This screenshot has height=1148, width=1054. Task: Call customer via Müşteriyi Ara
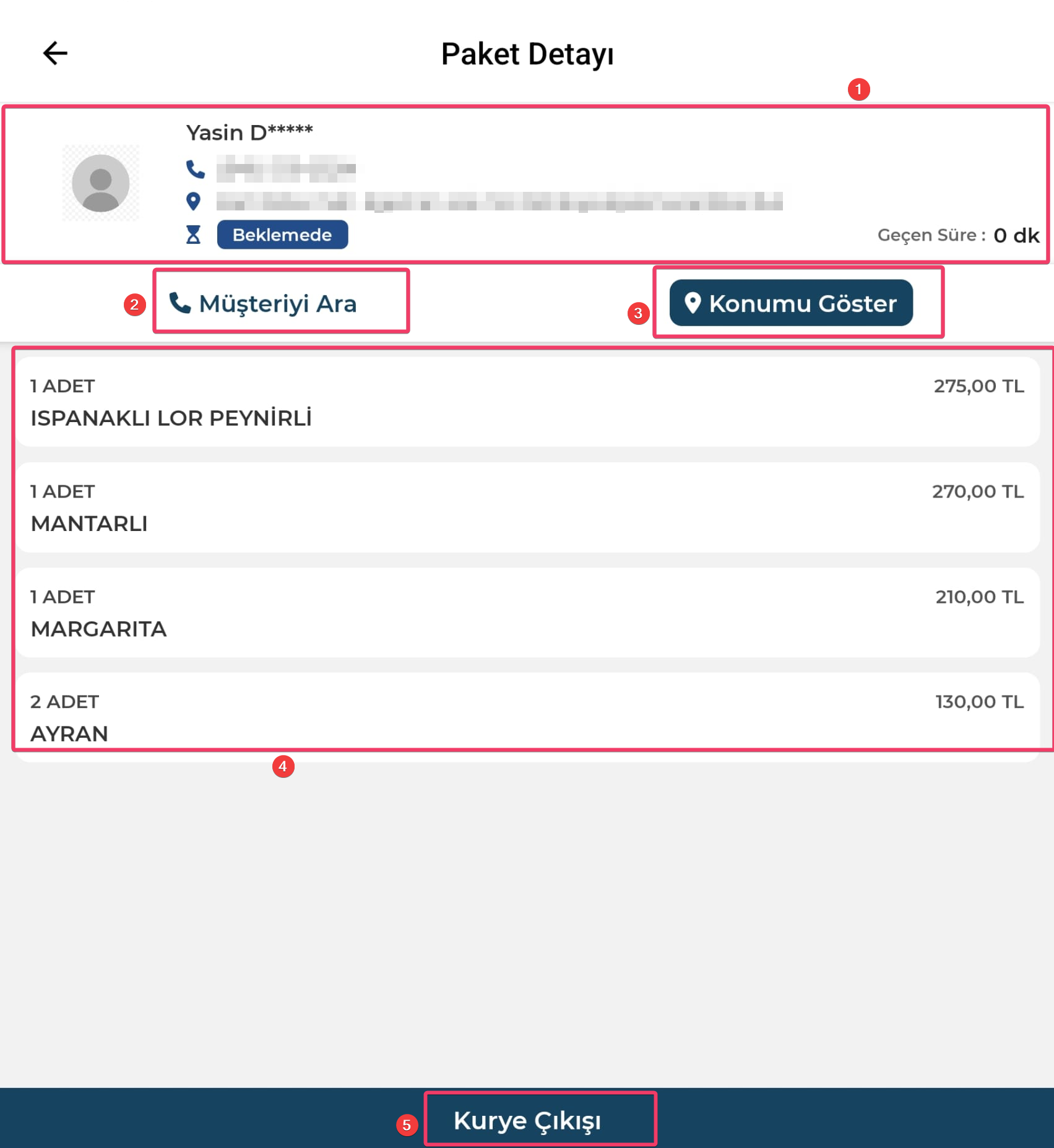point(263,303)
